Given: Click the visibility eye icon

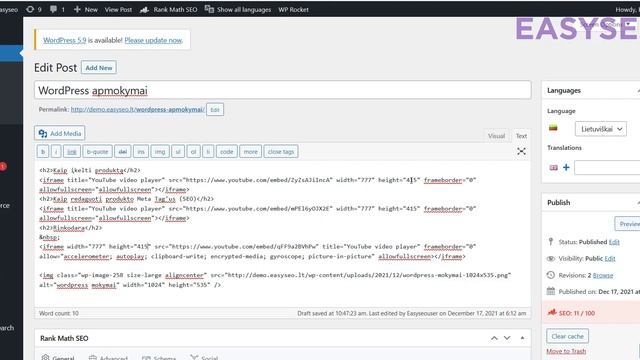Looking at the screenshot, I should tap(551, 258).
